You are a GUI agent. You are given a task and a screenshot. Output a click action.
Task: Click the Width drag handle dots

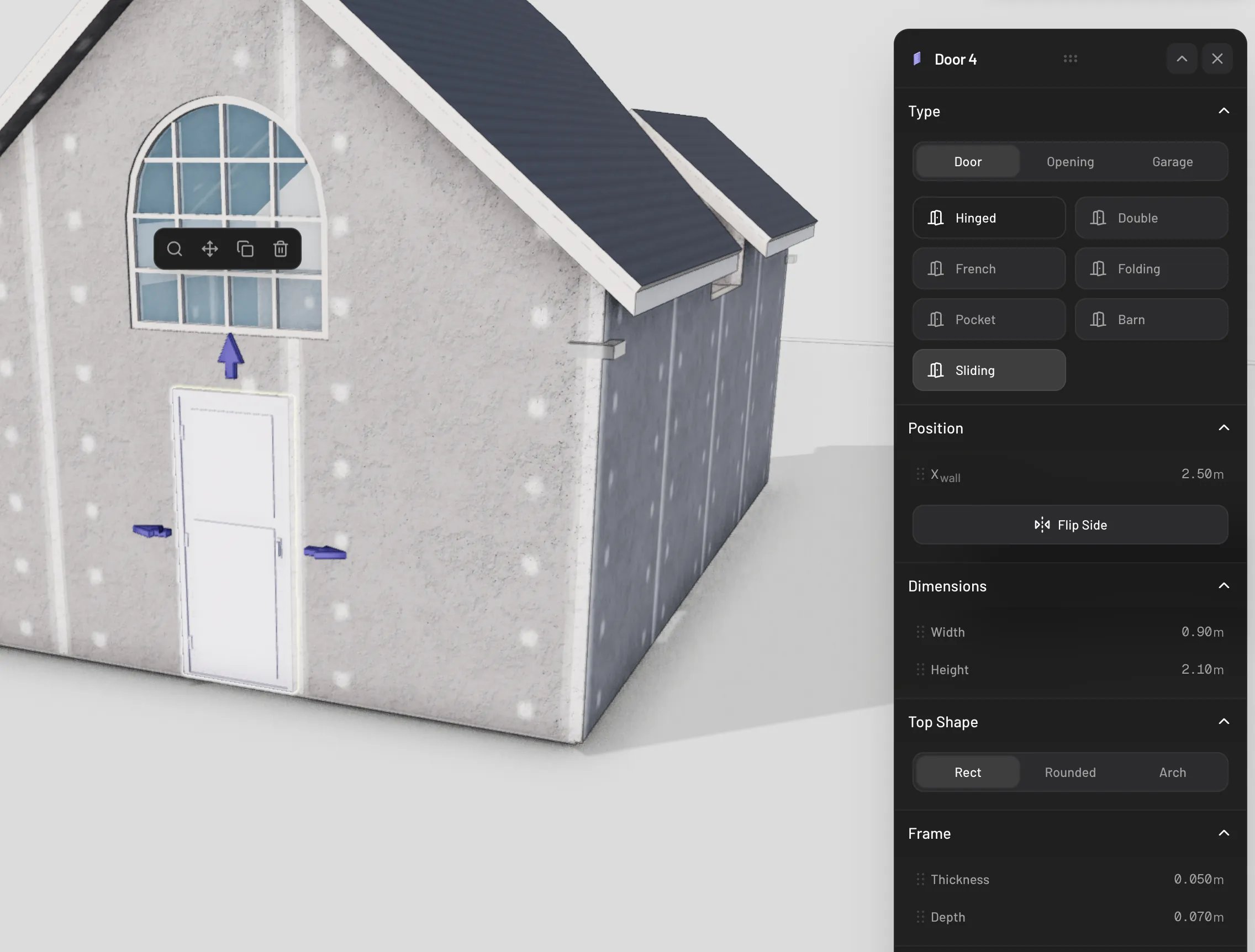pos(920,632)
